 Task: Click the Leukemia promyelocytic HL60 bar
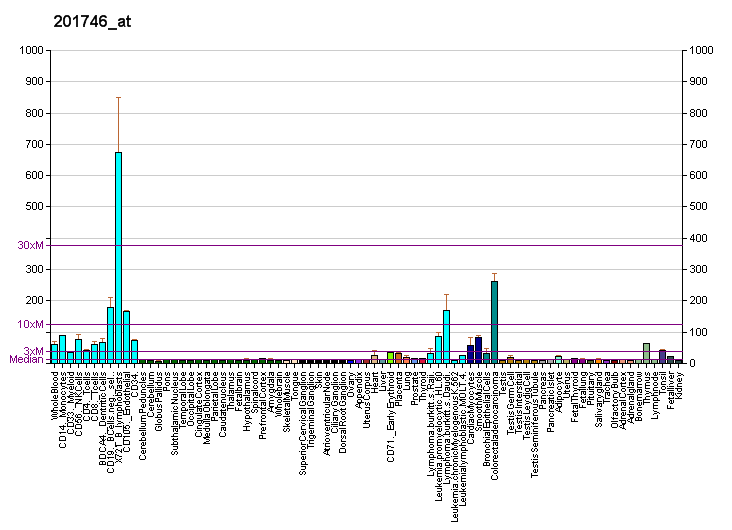[x=438, y=349]
